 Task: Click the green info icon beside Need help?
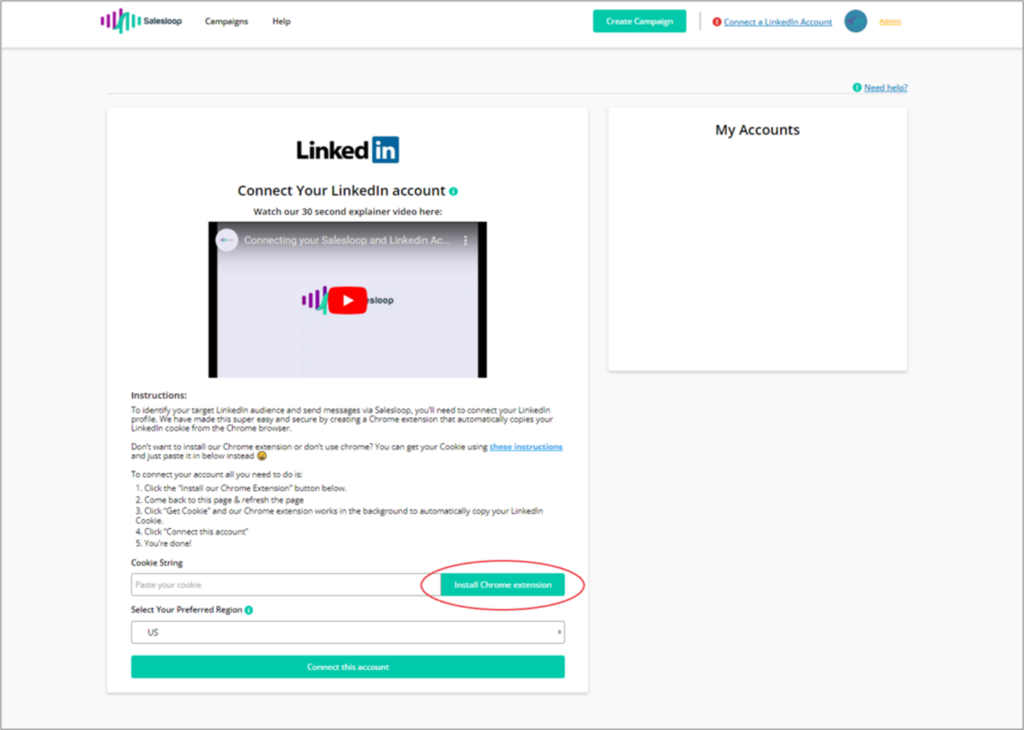pyautogui.click(x=857, y=87)
